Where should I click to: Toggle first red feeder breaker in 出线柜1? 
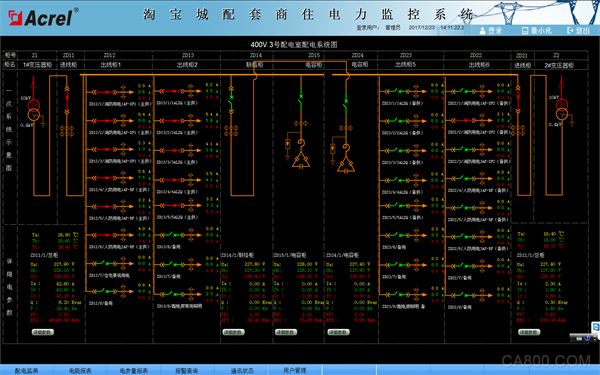point(103,92)
